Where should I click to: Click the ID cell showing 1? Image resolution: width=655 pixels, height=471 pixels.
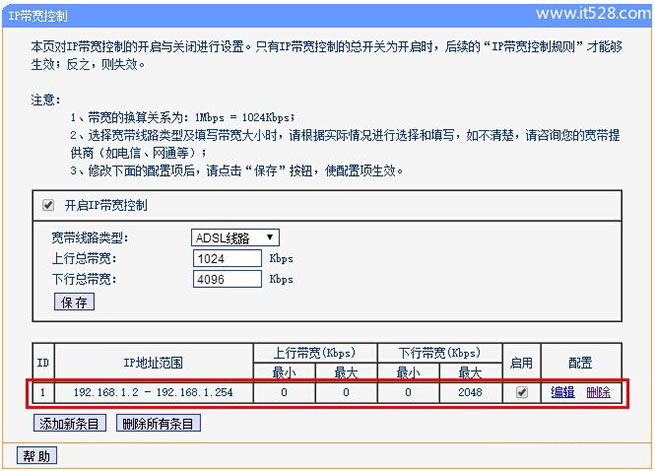[x=43, y=392]
